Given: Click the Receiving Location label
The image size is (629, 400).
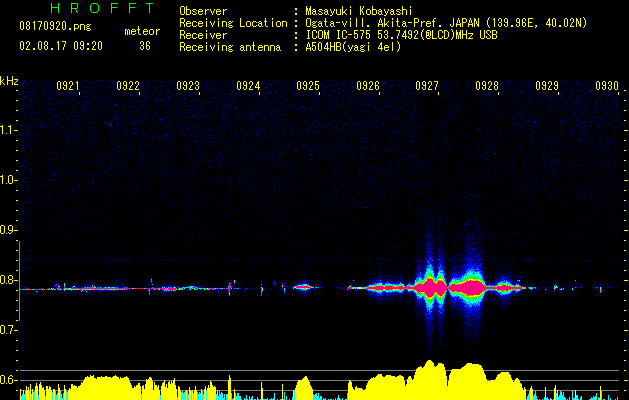Looking at the screenshot, I should coord(233,23).
